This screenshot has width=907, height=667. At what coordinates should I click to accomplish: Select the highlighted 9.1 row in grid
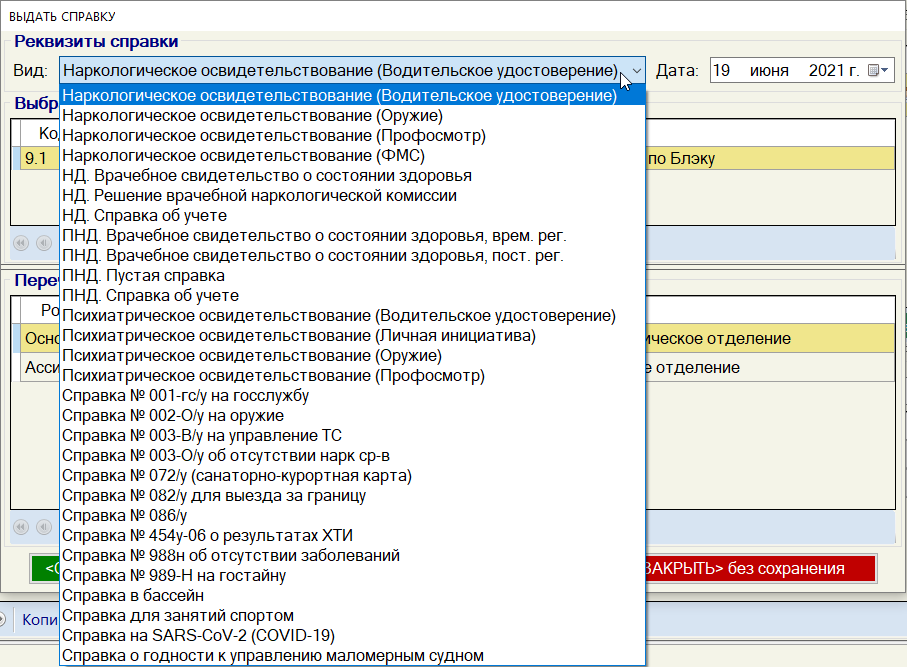coord(35,159)
